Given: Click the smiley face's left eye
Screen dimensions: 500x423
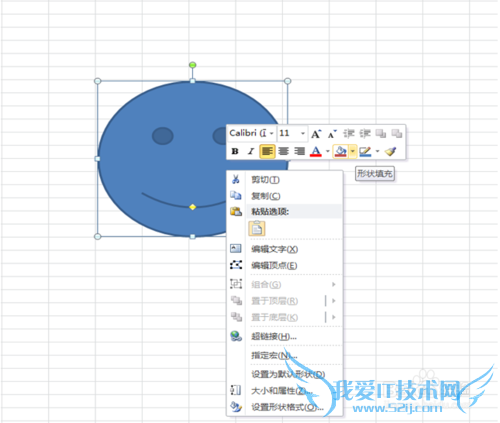Looking at the screenshot, I should pyautogui.click(x=163, y=136).
